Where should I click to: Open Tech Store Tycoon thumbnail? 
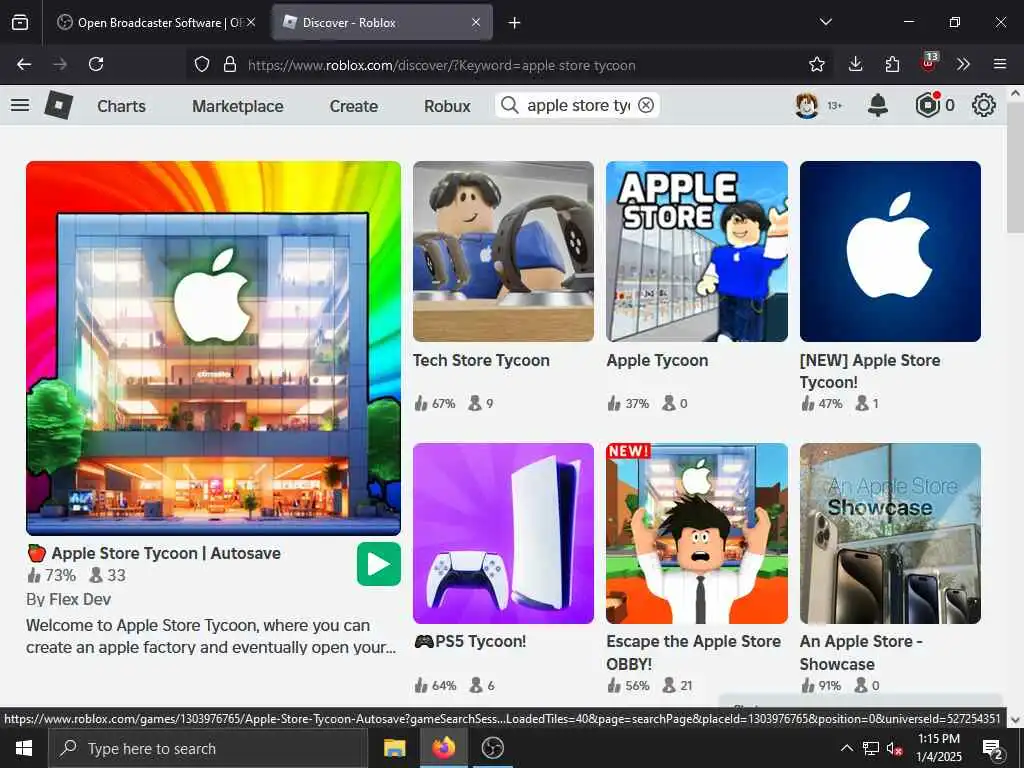[x=504, y=251]
